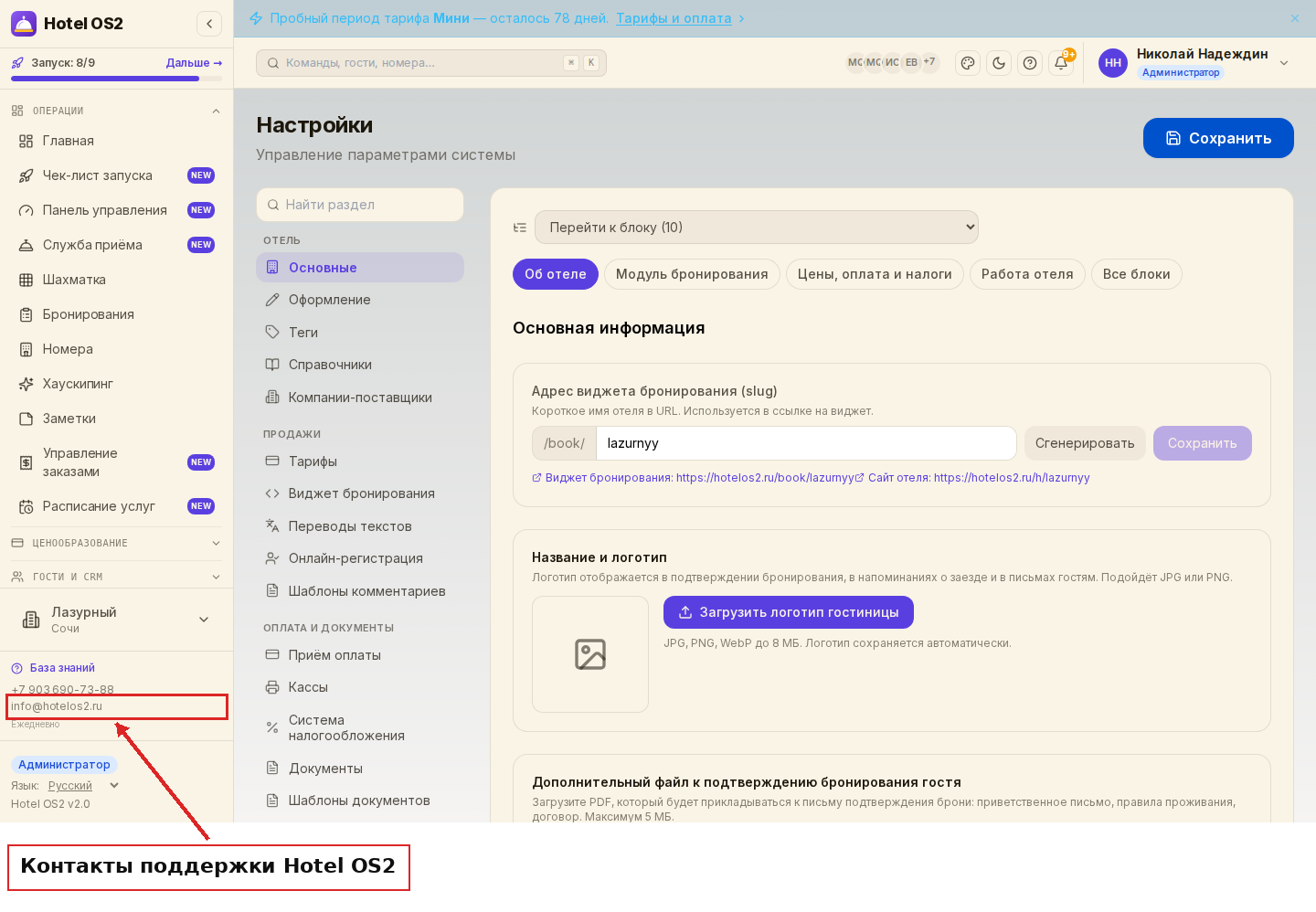Open the help question mark icon
Image resolution: width=1316 pixels, height=912 pixels.
[1030, 63]
